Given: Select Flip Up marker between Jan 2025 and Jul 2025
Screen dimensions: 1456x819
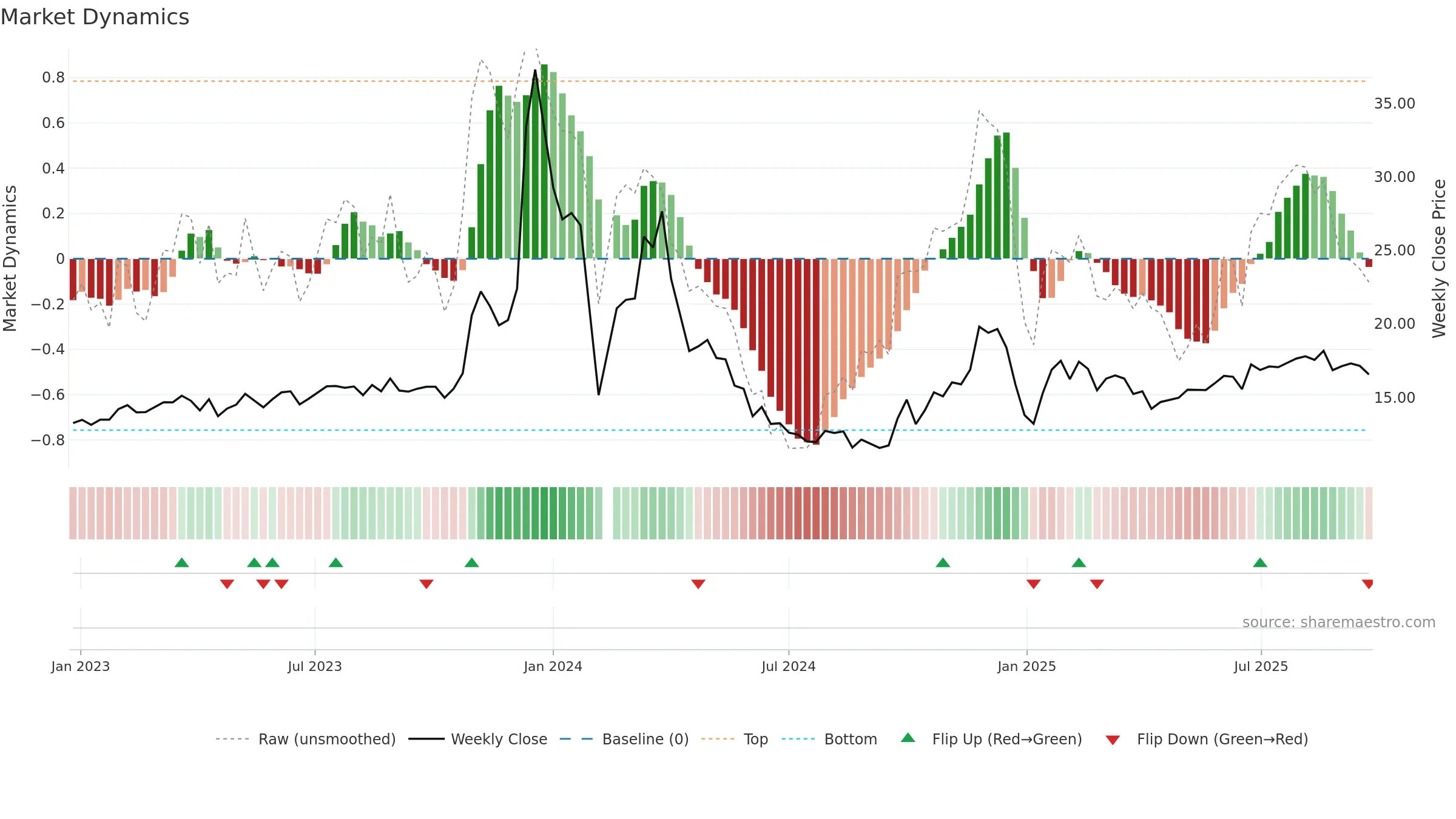Looking at the screenshot, I should [1079, 562].
